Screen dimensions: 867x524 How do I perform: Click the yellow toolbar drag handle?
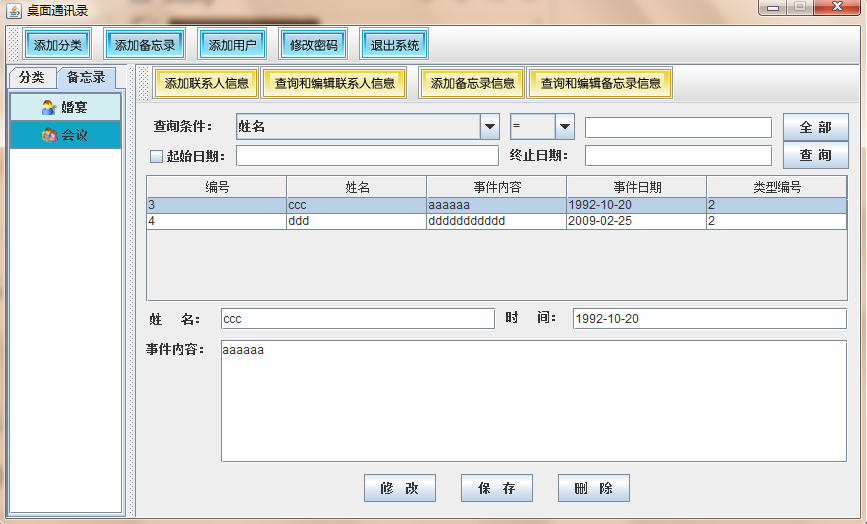143,83
